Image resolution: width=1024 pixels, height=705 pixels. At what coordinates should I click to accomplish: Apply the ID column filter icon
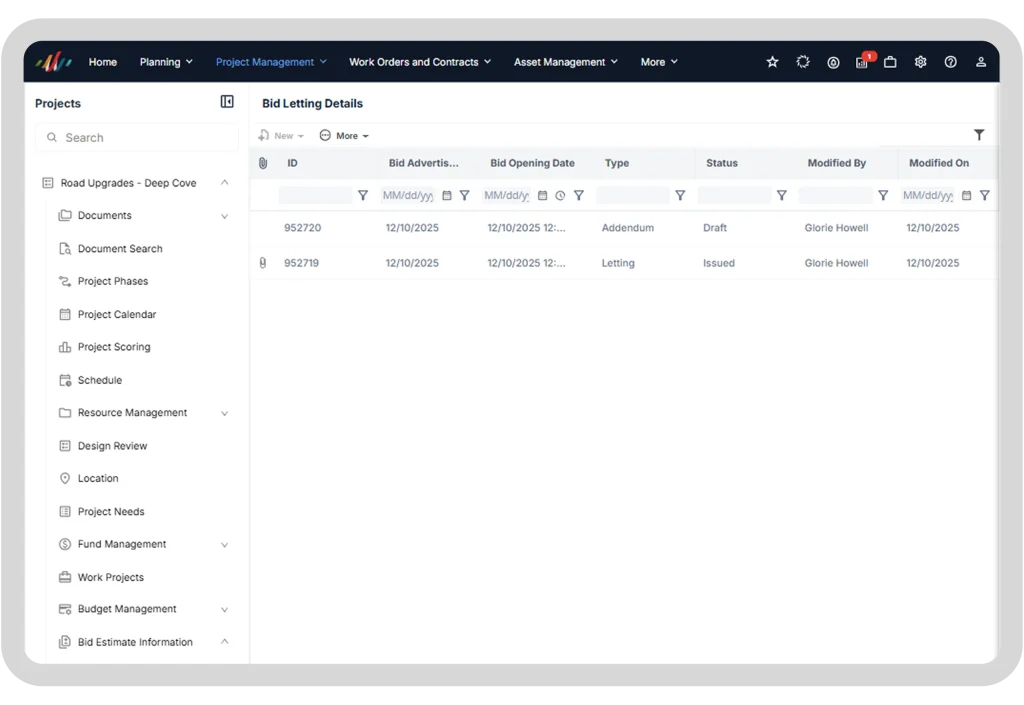click(363, 195)
